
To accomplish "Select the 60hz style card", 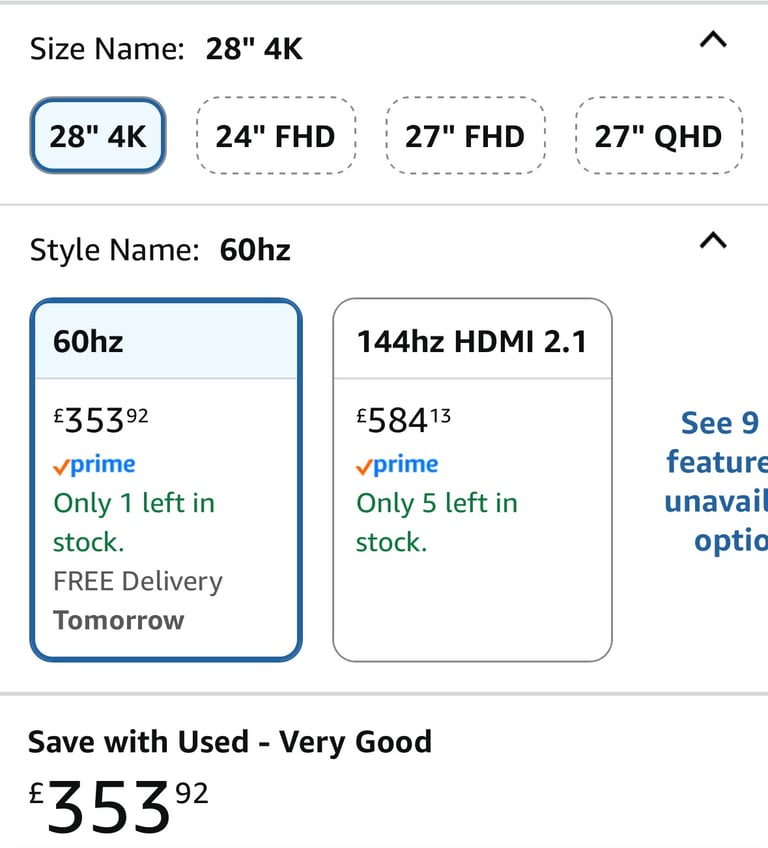I will (x=165, y=480).
